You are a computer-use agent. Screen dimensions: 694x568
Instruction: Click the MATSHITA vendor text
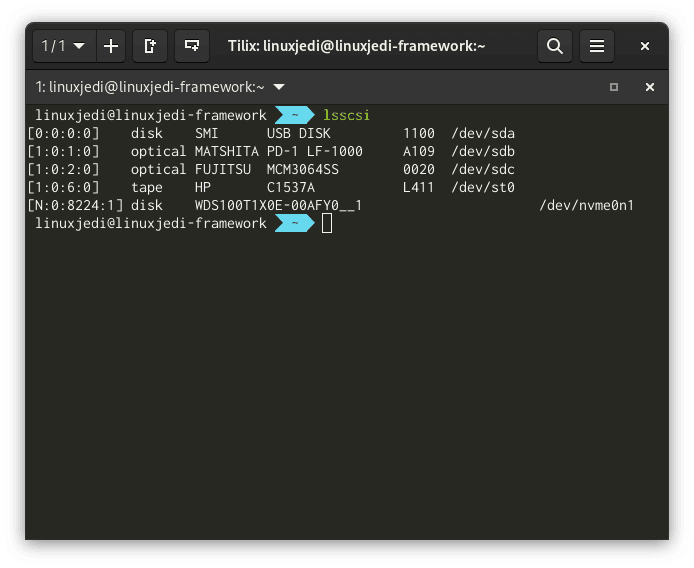[x=226, y=151]
